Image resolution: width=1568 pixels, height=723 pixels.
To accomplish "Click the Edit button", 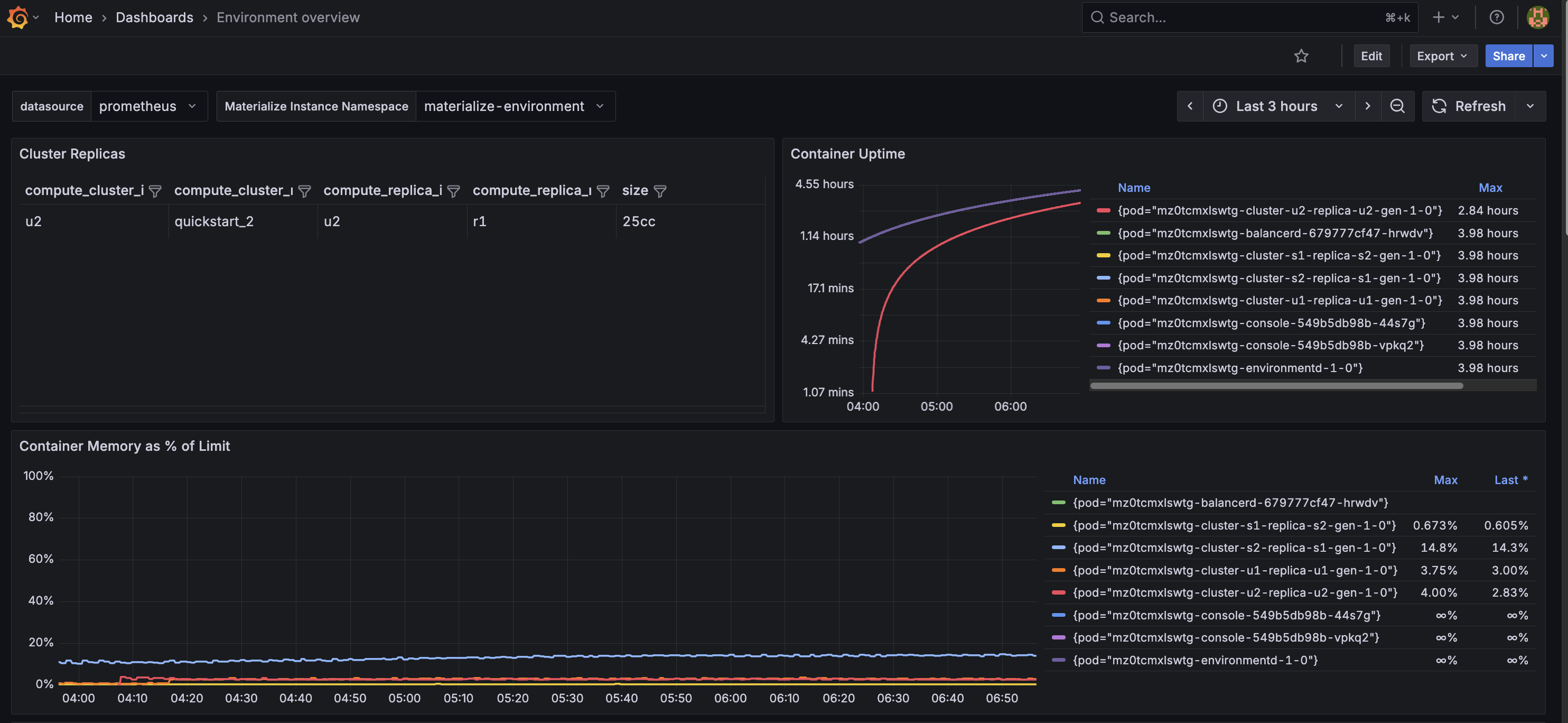I will tap(1371, 56).
